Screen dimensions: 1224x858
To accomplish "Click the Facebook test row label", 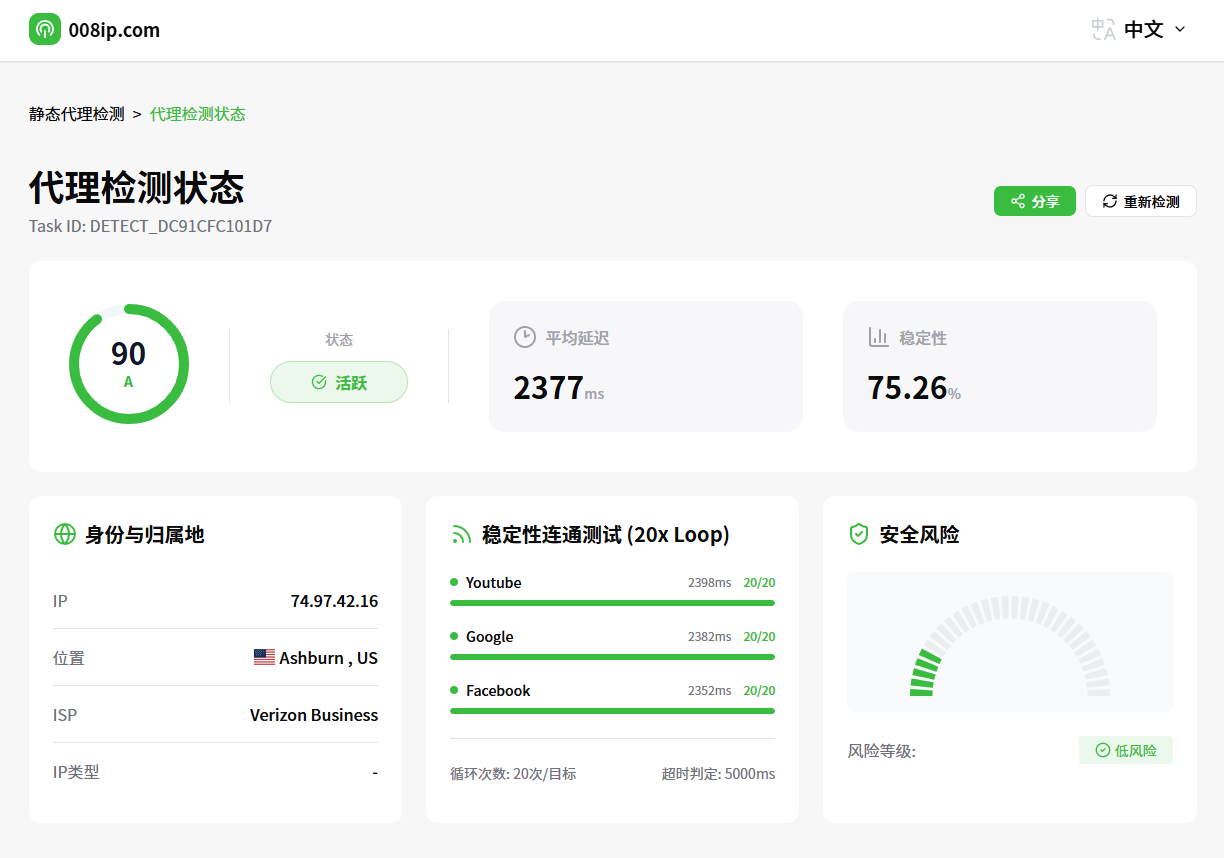I will [x=498, y=690].
